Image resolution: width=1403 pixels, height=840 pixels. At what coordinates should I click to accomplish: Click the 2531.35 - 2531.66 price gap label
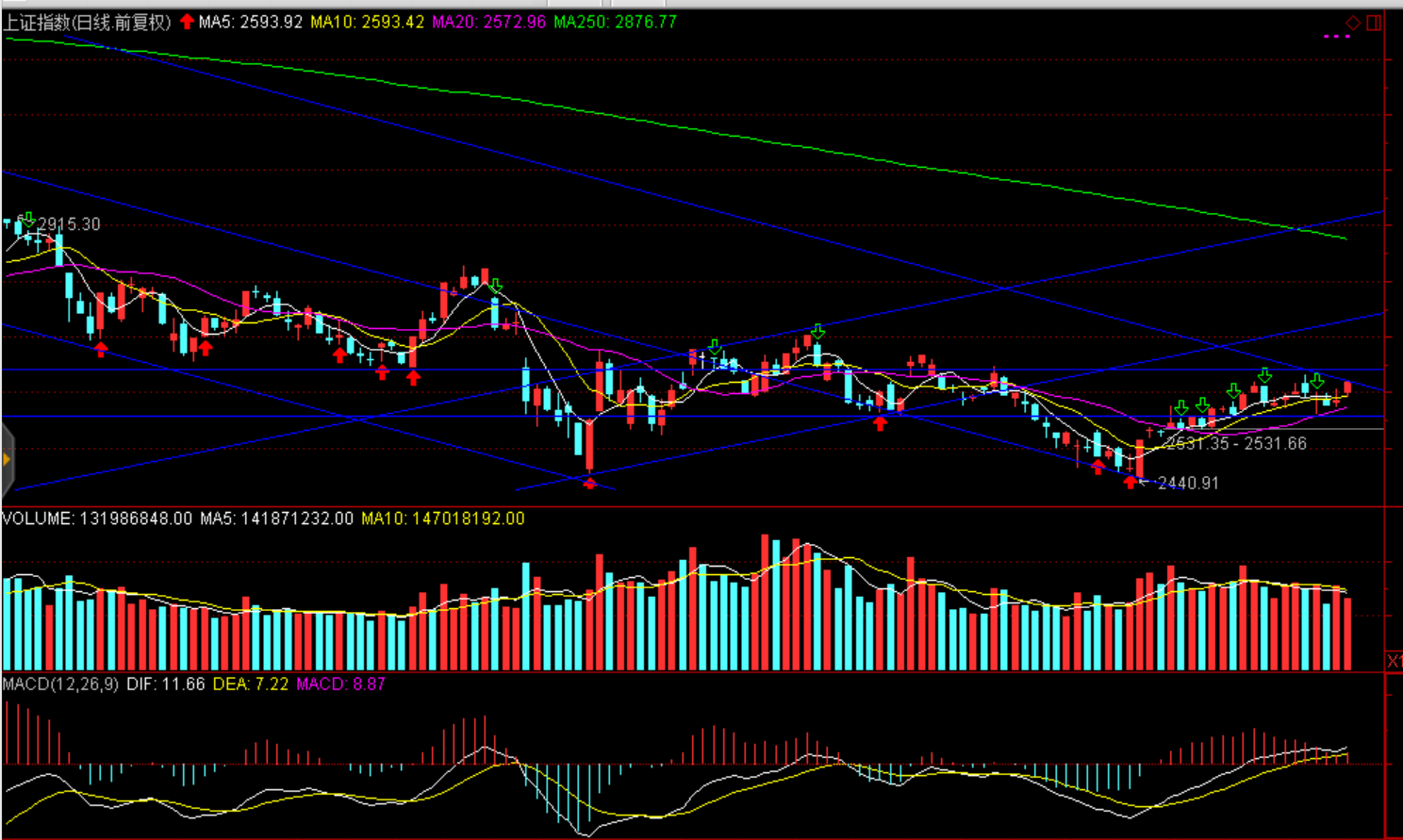click(x=1236, y=443)
